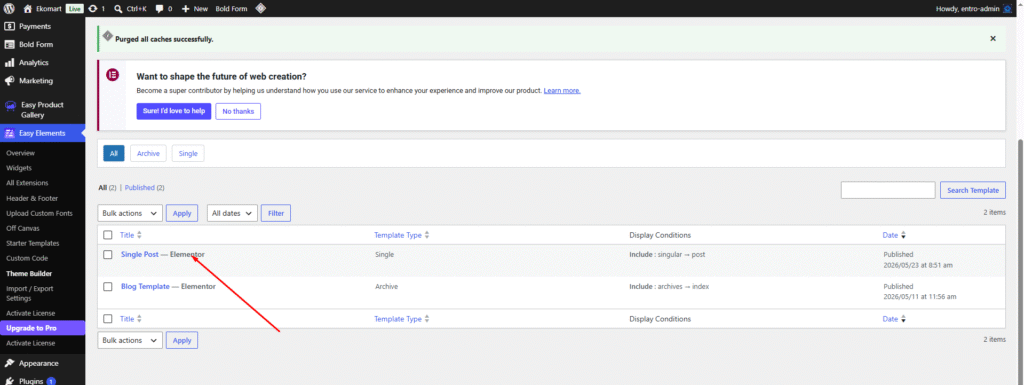Open the WordPress logo menu
1024x385 pixels.
[x=9, y=9]
